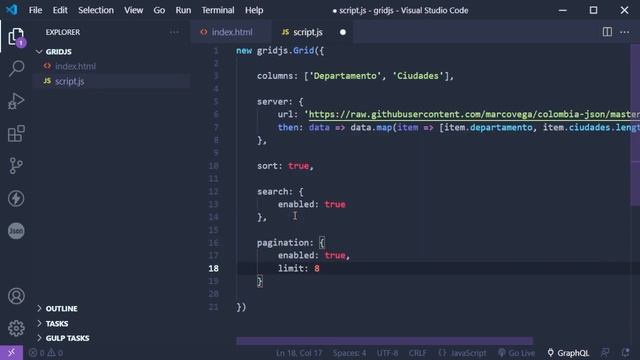Open editor More Actions ellipsis
Image resolution: width=640 pixels, height=360 pixels.
click(624, 32)
